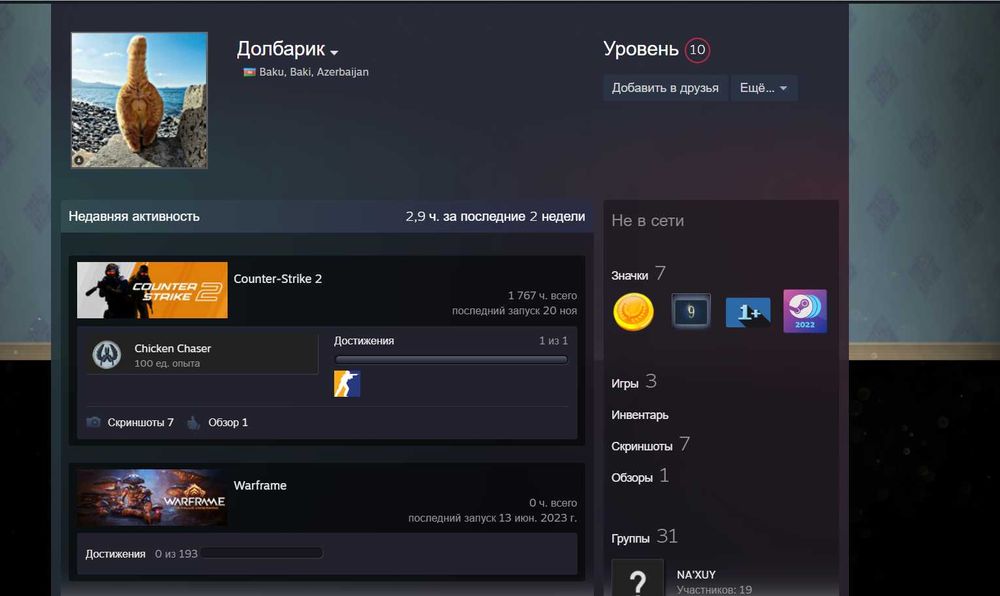
Task: Click the Не в сети status text
Action: point(647,221)
